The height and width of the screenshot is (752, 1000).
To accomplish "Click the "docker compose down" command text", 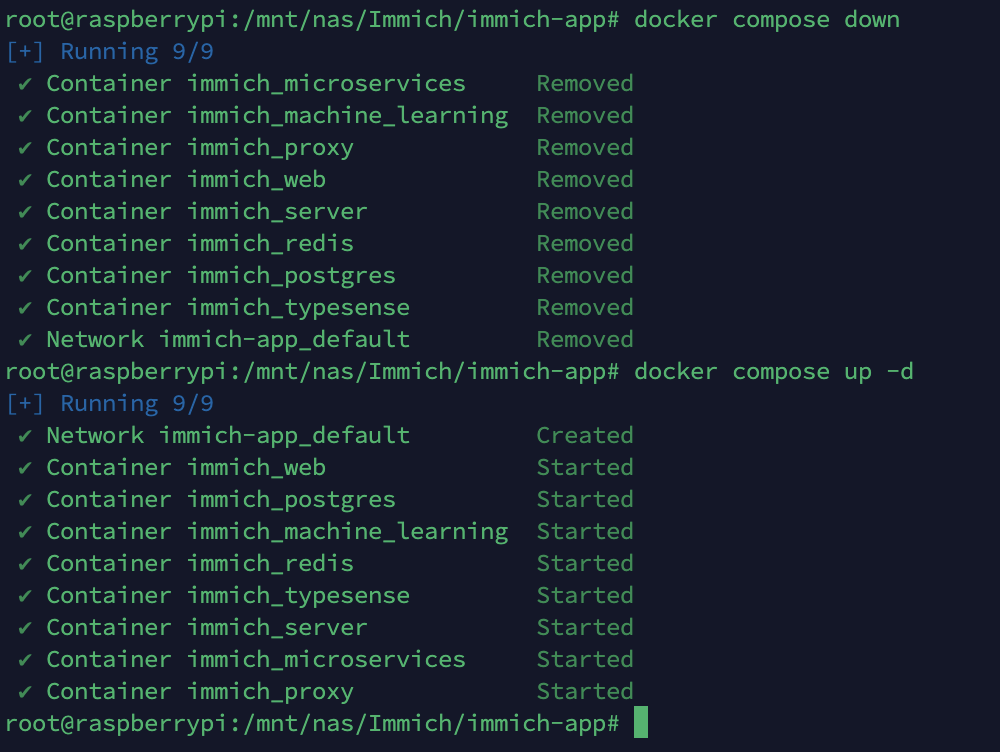I will coord(766,20).
